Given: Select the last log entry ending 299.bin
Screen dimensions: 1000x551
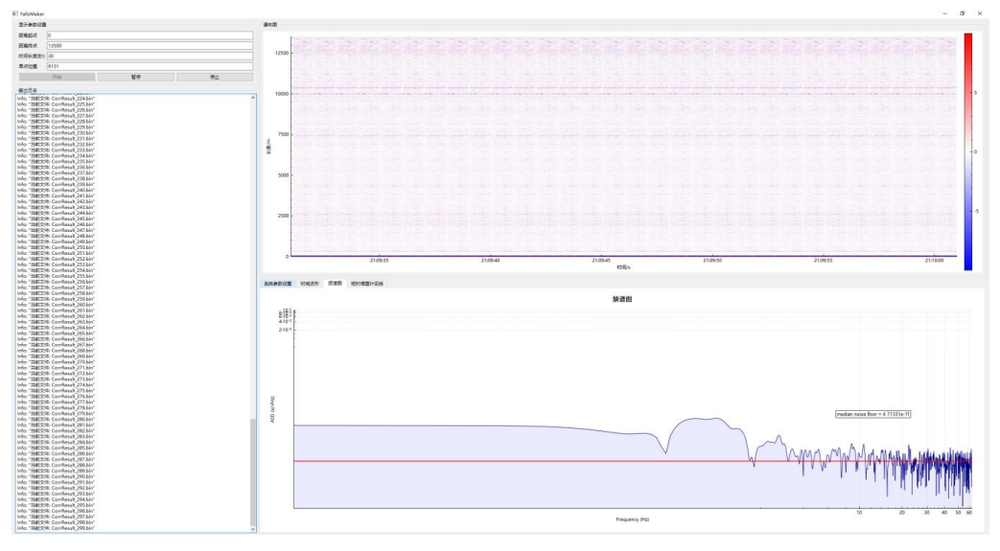Looking at the screenshot, I should click(x=62, y=529).
